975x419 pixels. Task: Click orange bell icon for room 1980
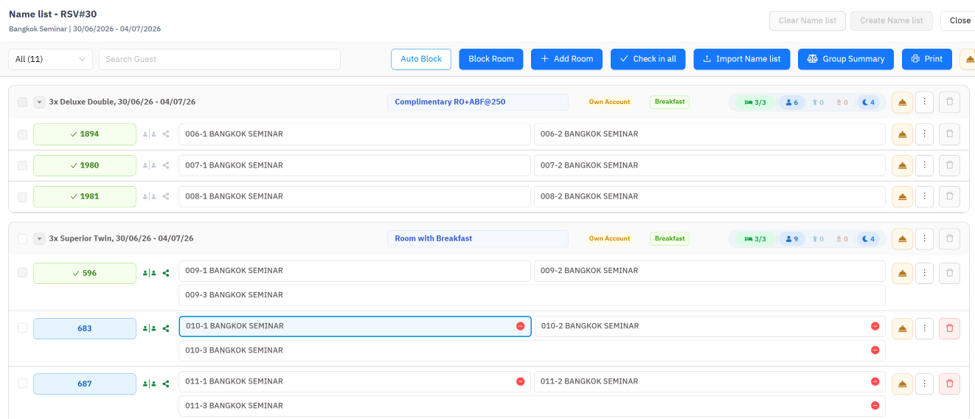click(902, 165)
